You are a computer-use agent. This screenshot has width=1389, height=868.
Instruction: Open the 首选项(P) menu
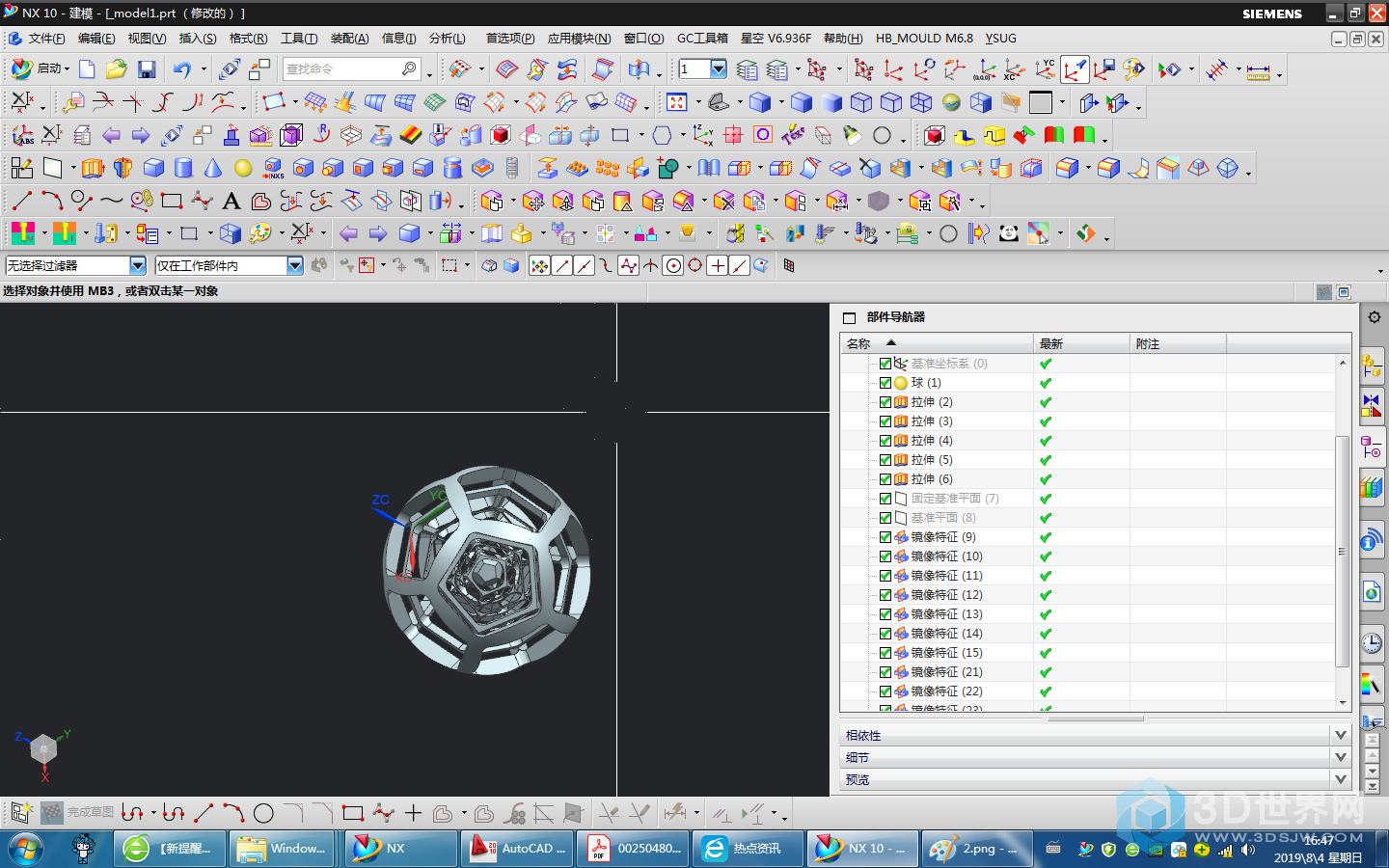tap(509, 39)
